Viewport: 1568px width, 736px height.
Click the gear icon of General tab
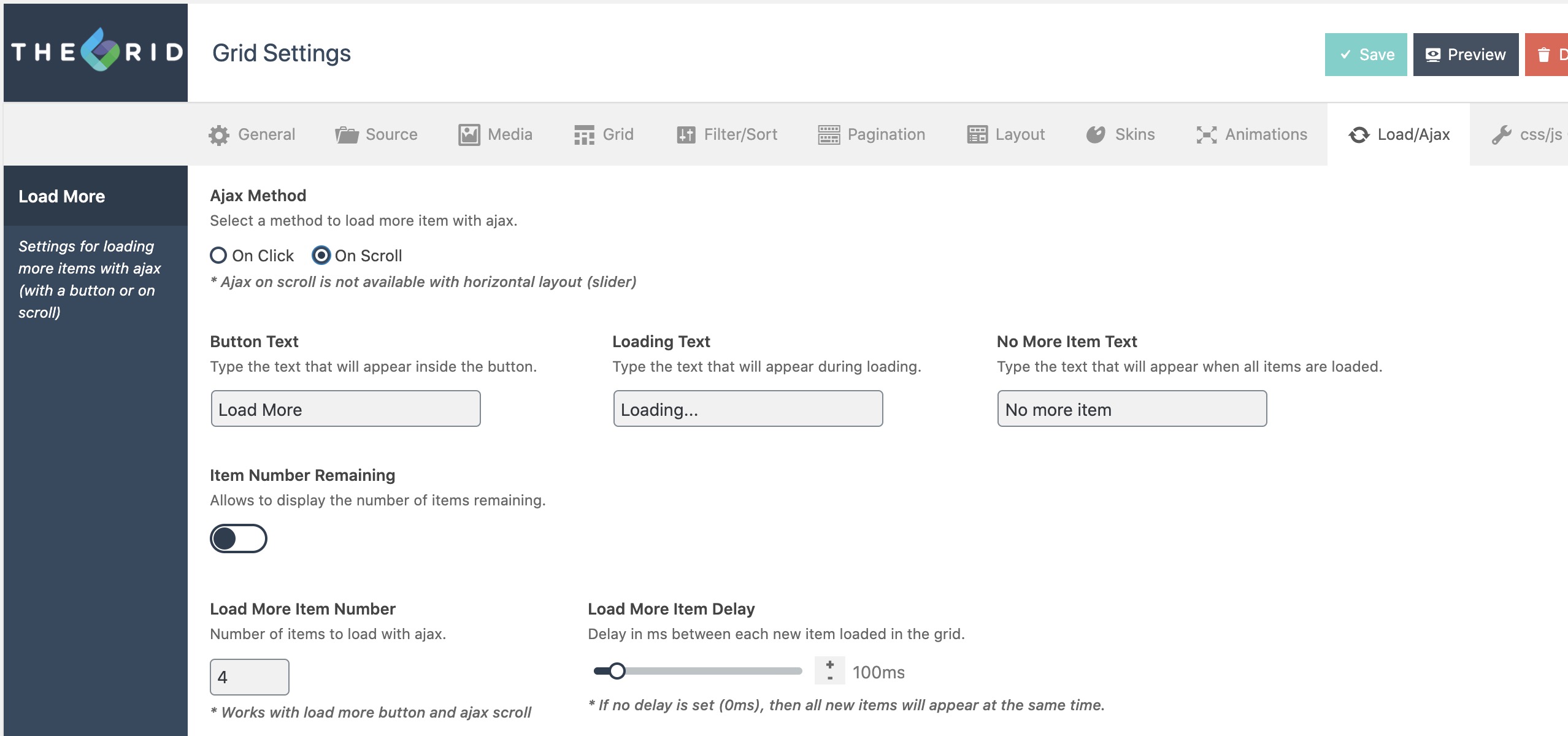click(219, 135)
